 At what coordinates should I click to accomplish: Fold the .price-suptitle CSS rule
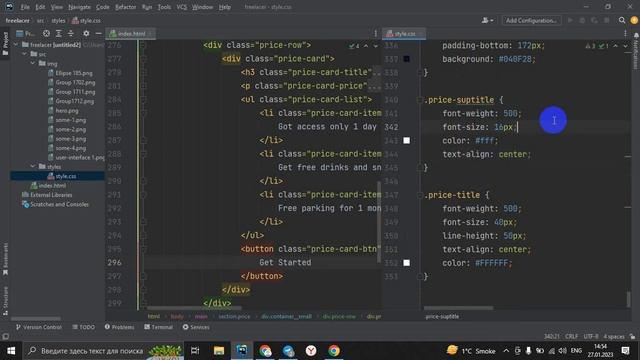[420, 100]
